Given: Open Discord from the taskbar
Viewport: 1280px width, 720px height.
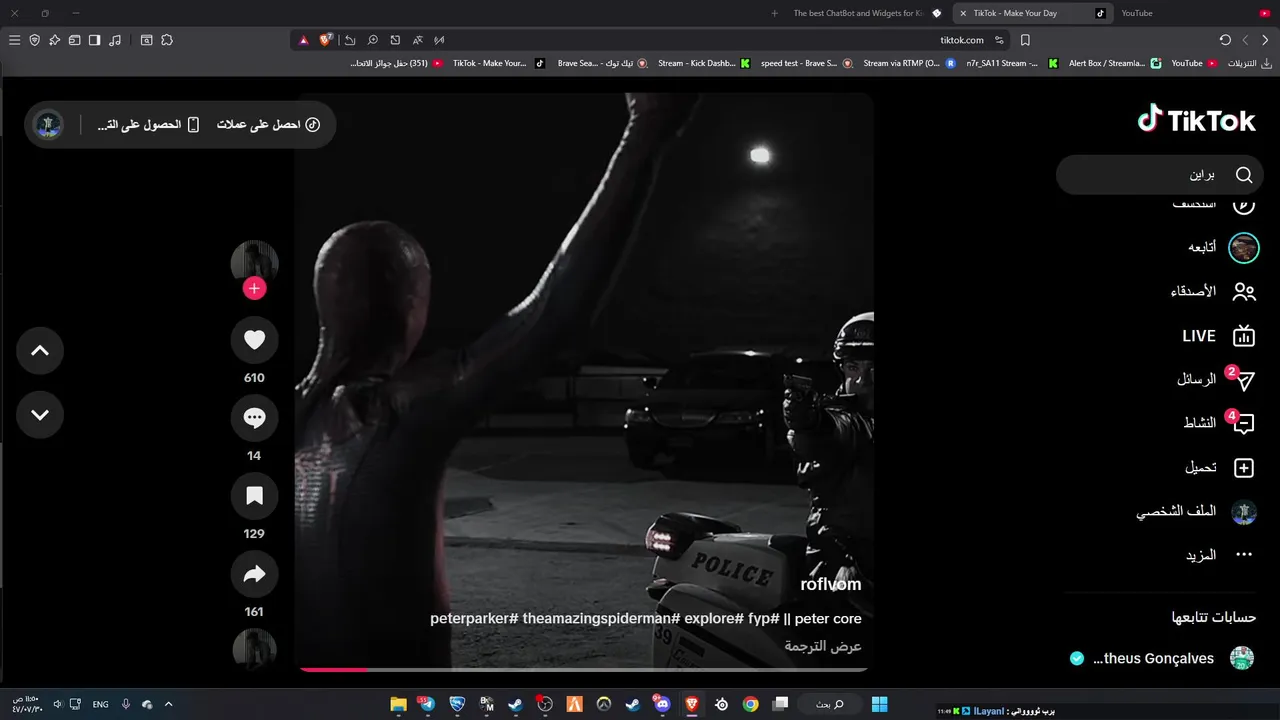Looking at the screenshot, I should click(x=662, y=704).
